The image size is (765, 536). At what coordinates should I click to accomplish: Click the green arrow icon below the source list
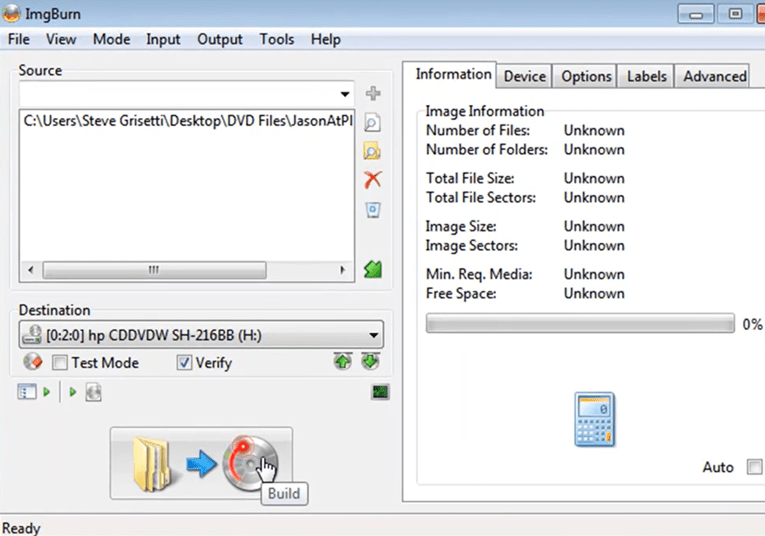coord(372,270)
